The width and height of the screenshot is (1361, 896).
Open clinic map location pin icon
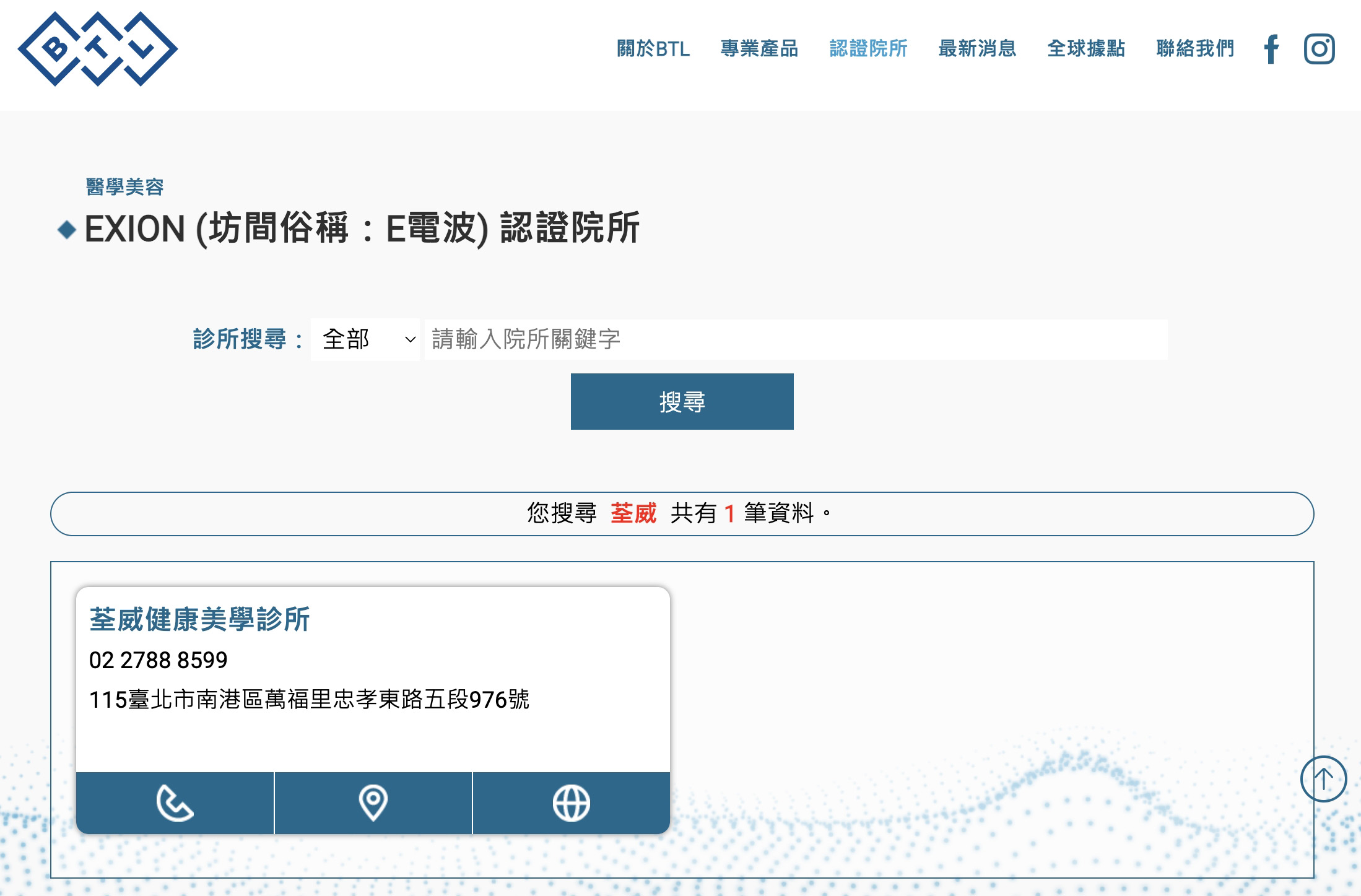(373, 803)
